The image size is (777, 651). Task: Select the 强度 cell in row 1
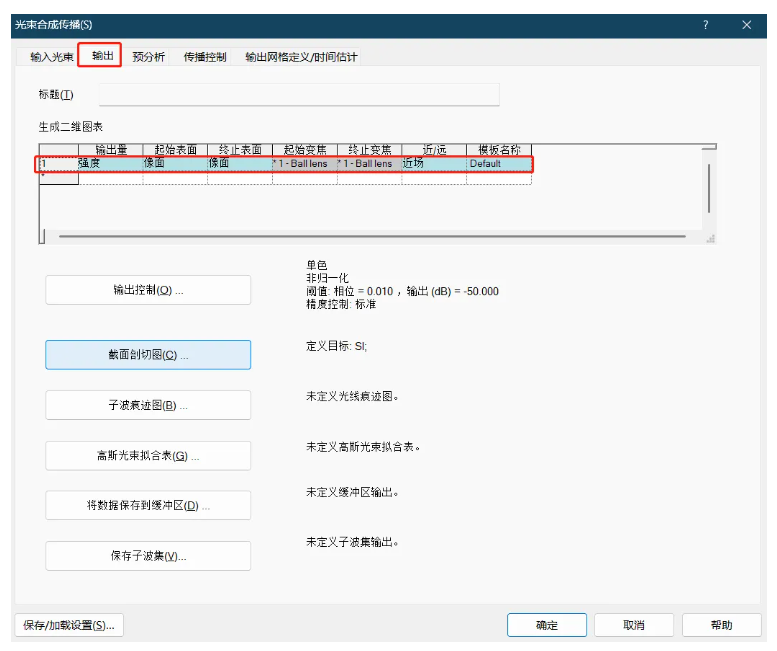pyautogui.click(x=109, y=163)
